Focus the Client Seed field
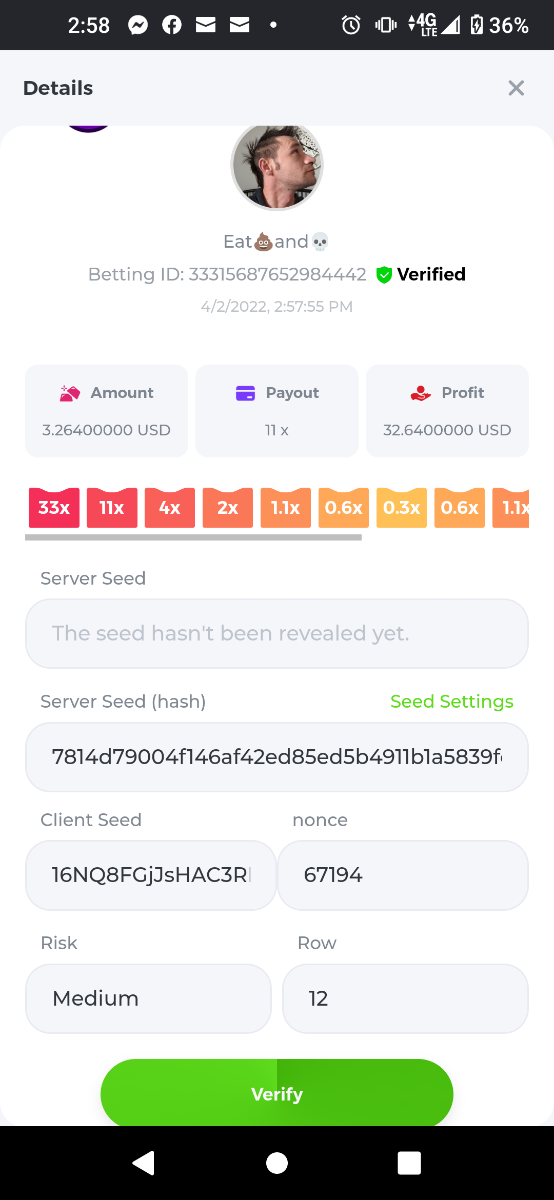The width and height of the screenshot is (554, 1200). click(x=151, y=875)
